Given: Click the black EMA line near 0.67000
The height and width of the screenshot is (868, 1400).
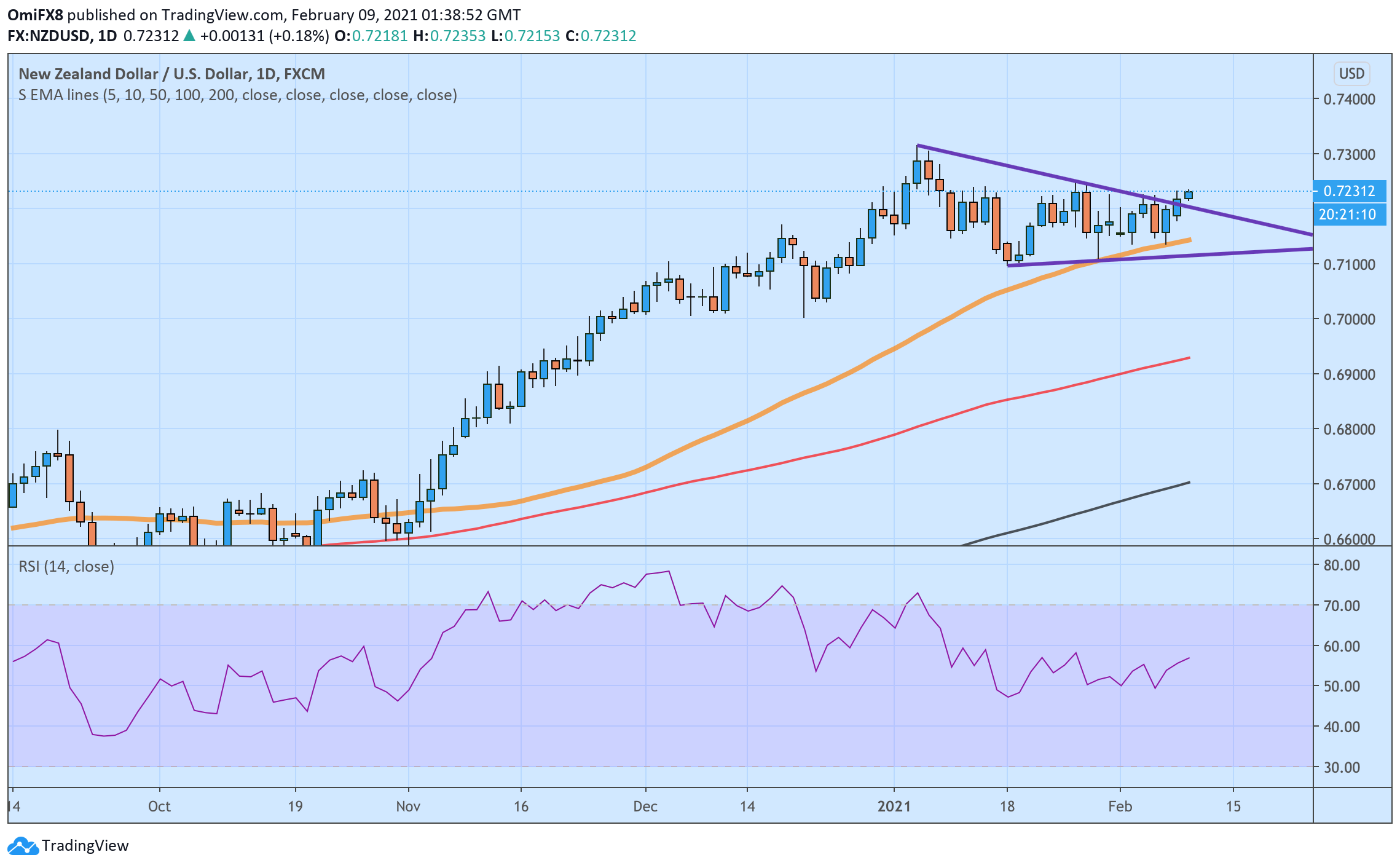Looking at the screenshot, I should (1168, 488).
